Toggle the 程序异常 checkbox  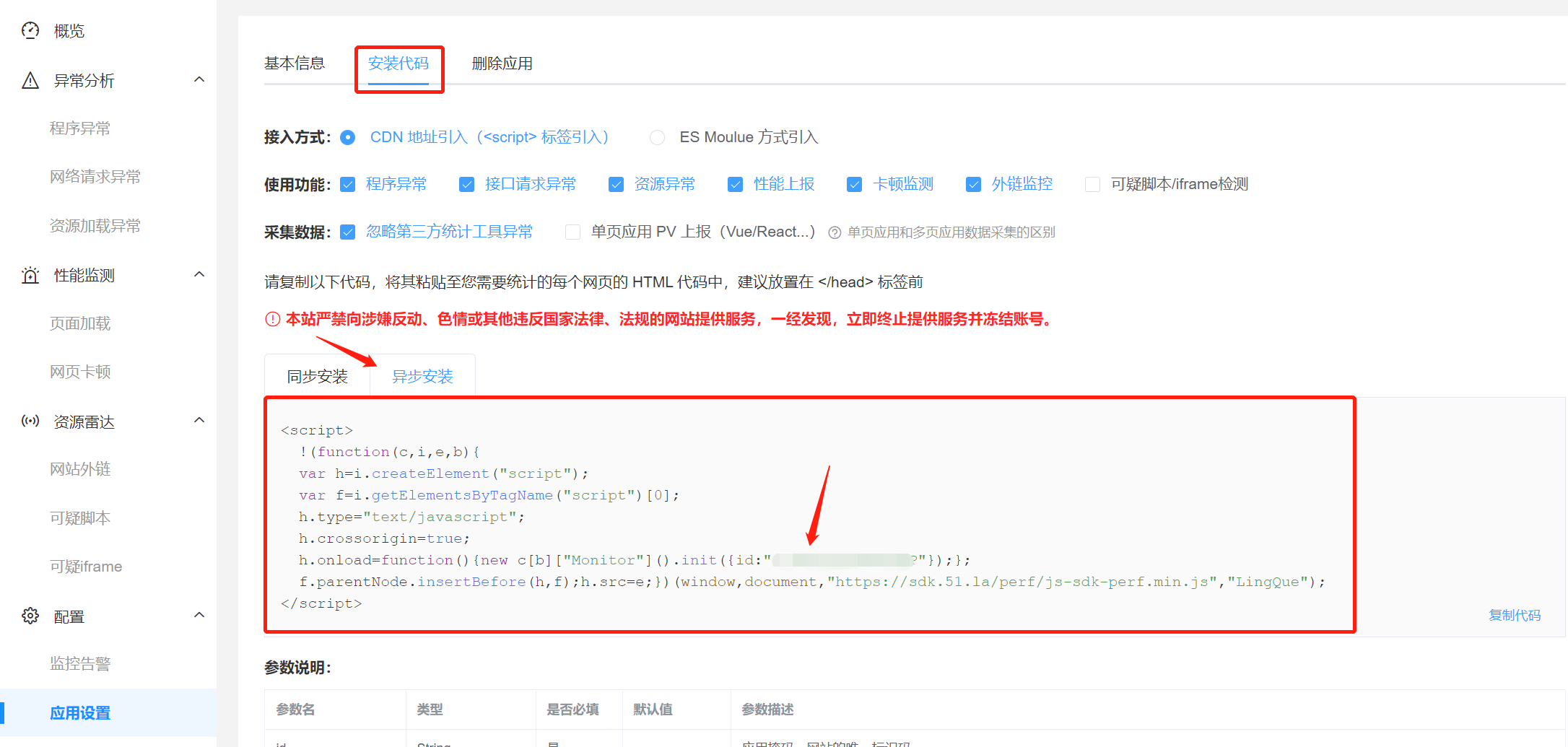point(348,184)
